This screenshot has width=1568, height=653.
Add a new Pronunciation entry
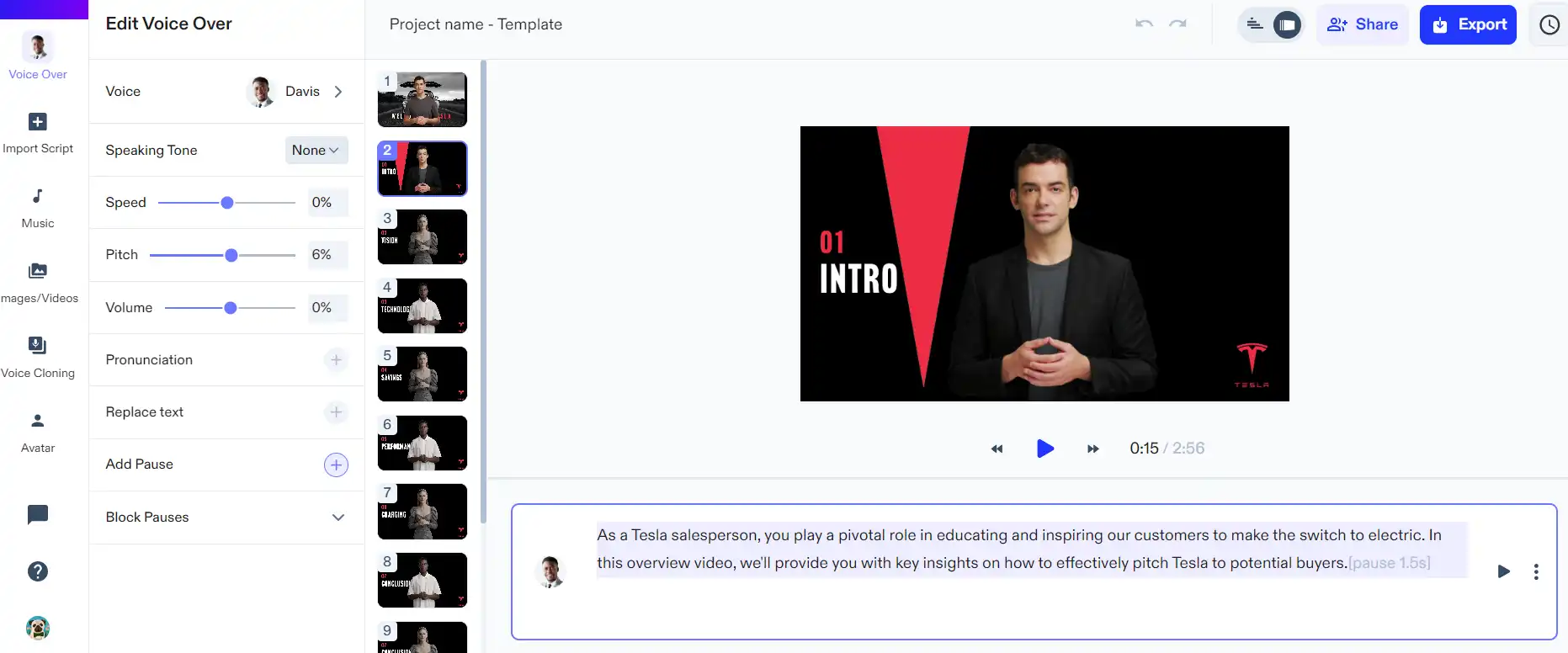point(336,360)
